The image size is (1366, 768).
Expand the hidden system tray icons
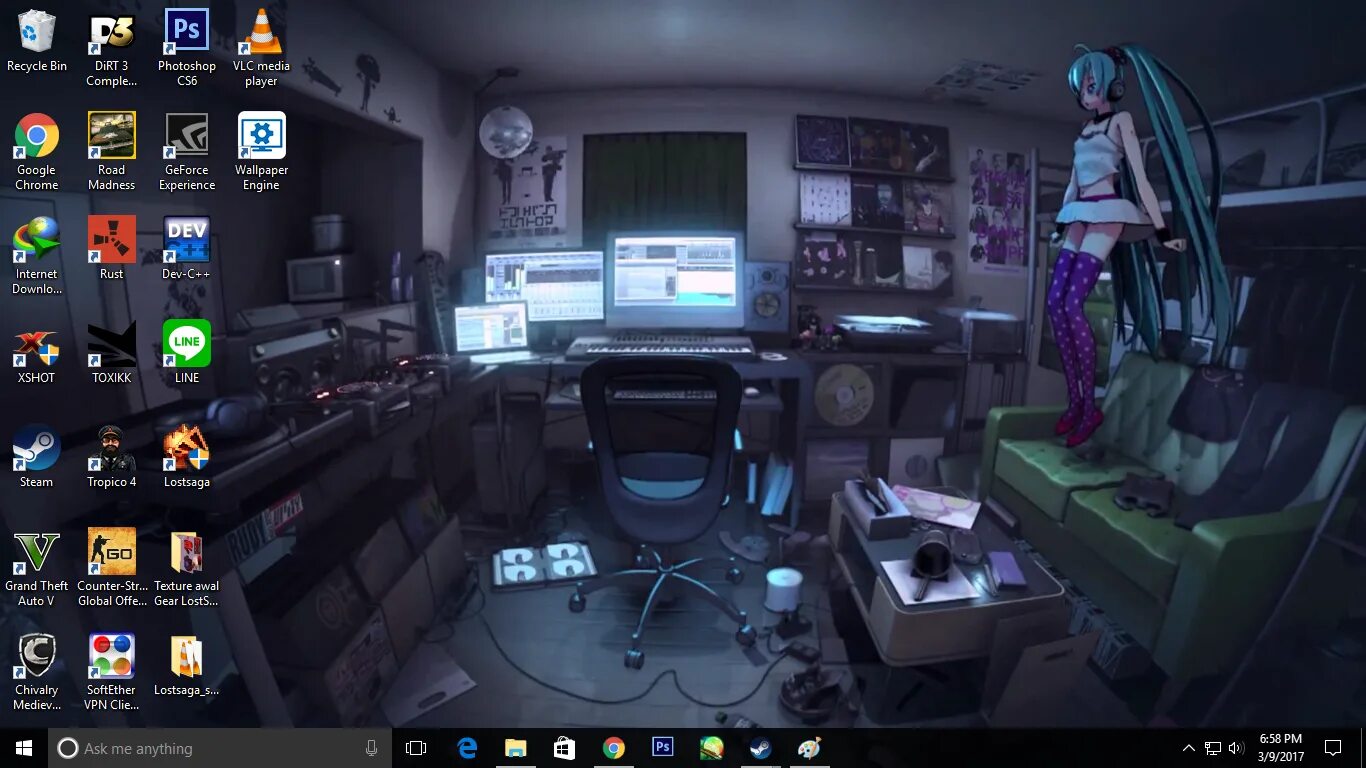(1189, 748)
